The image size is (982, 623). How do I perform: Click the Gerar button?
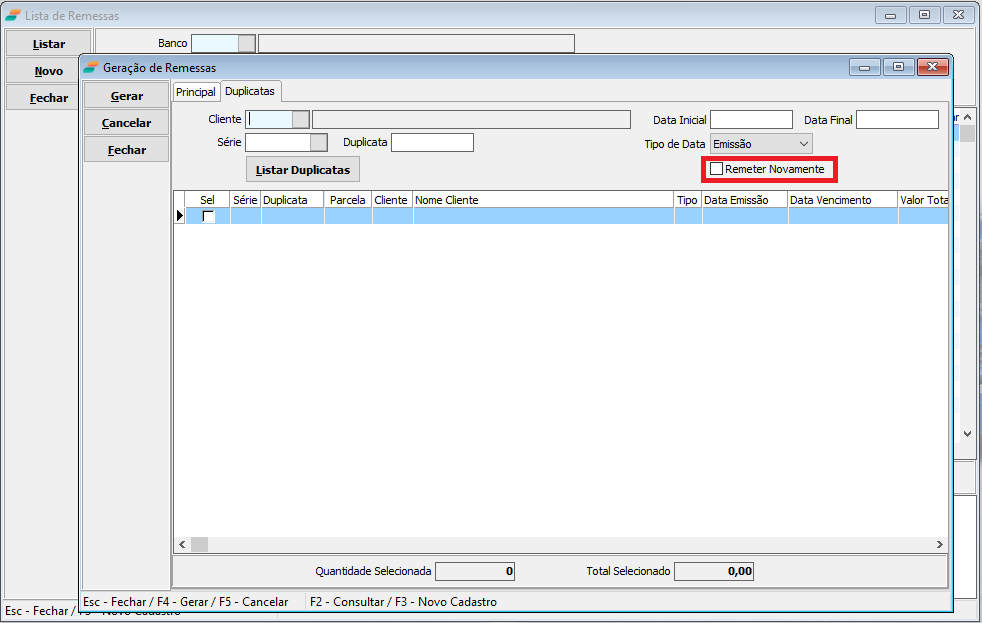[x=127, y=96]
